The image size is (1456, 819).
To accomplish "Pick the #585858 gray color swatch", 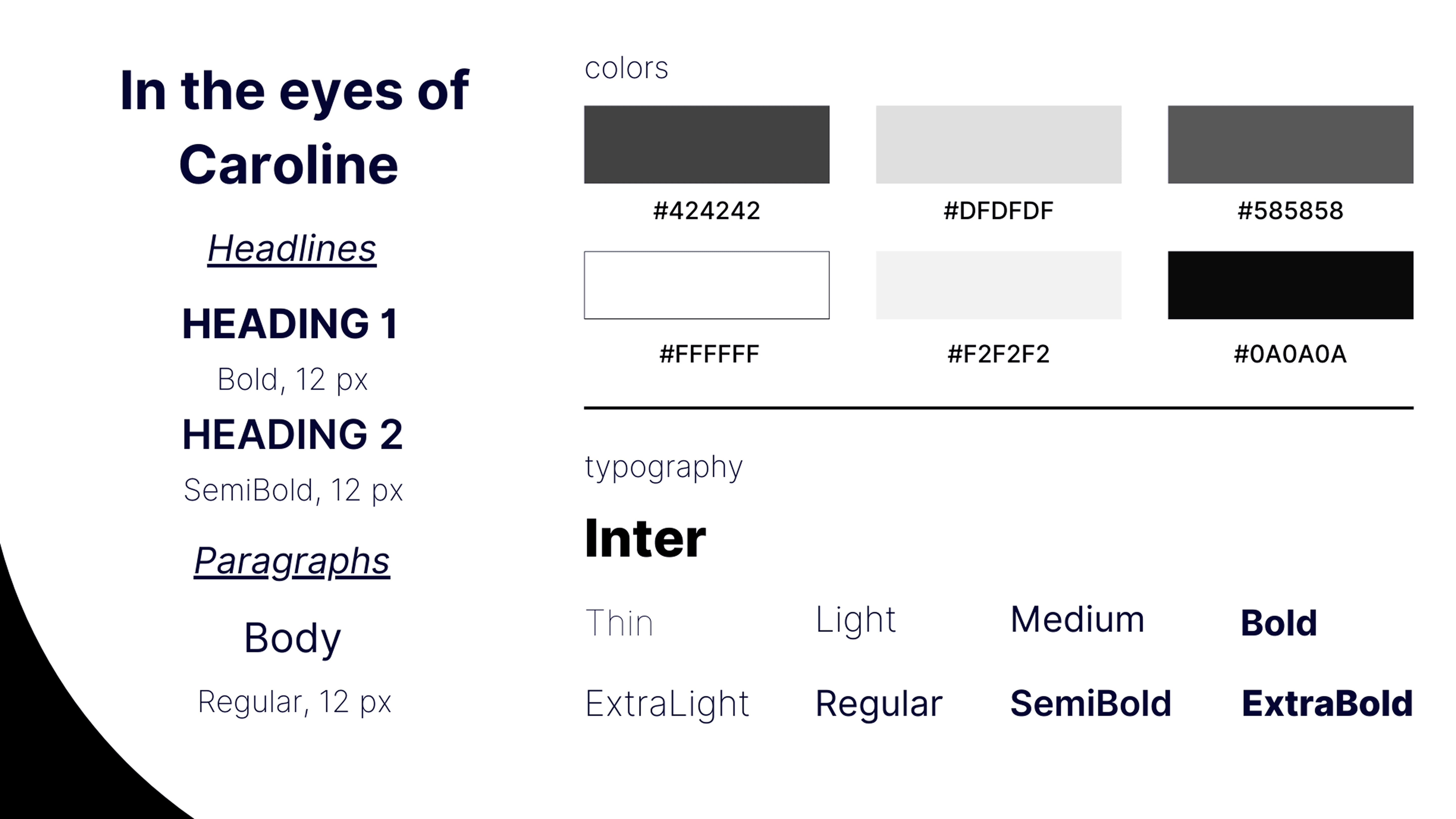I will click(x=1290, y=144).
